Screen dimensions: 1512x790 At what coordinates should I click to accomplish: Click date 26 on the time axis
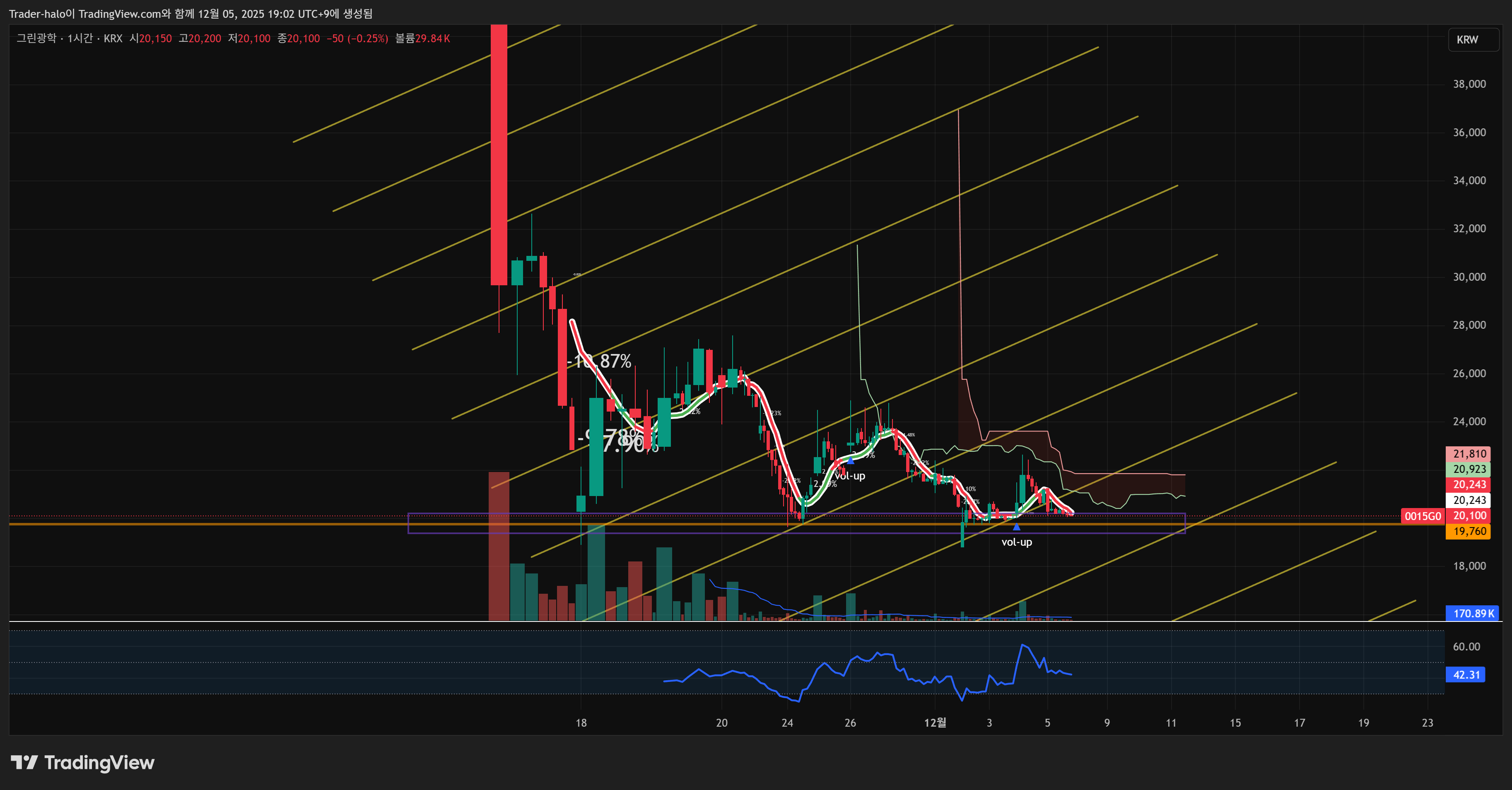tap(850, 723)
